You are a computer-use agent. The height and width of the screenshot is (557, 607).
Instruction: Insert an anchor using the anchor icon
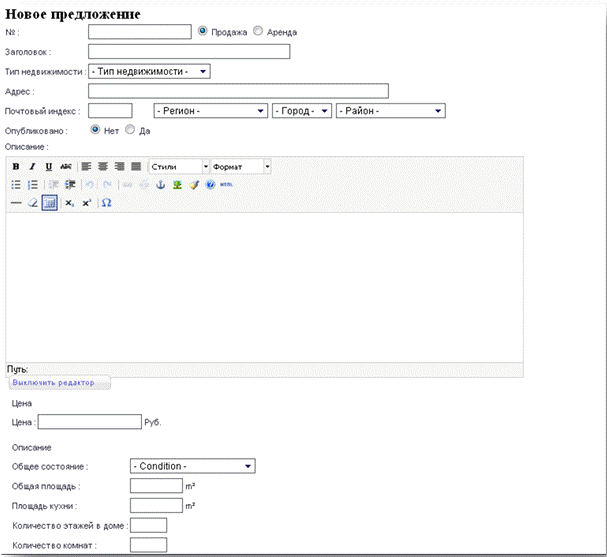[x=160, y=185]
